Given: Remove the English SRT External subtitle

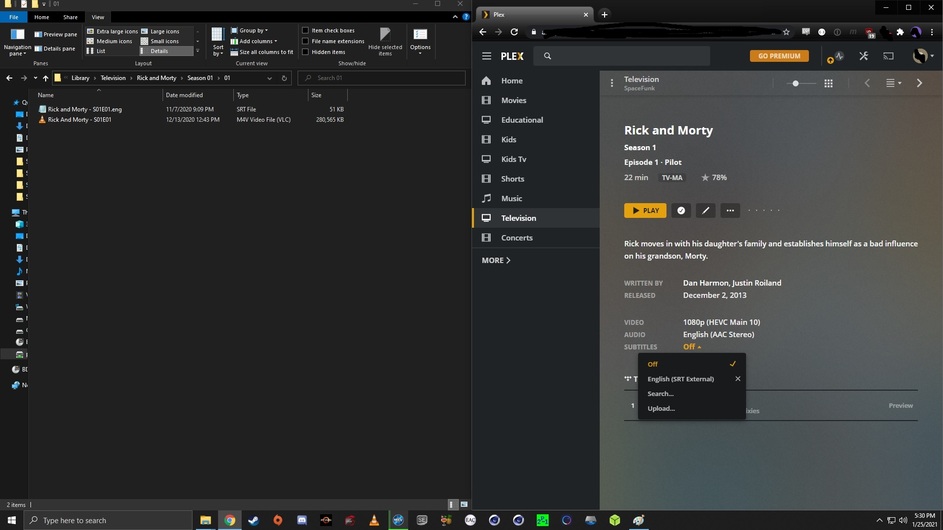Looking at the screenshot, I should point(738,379).
